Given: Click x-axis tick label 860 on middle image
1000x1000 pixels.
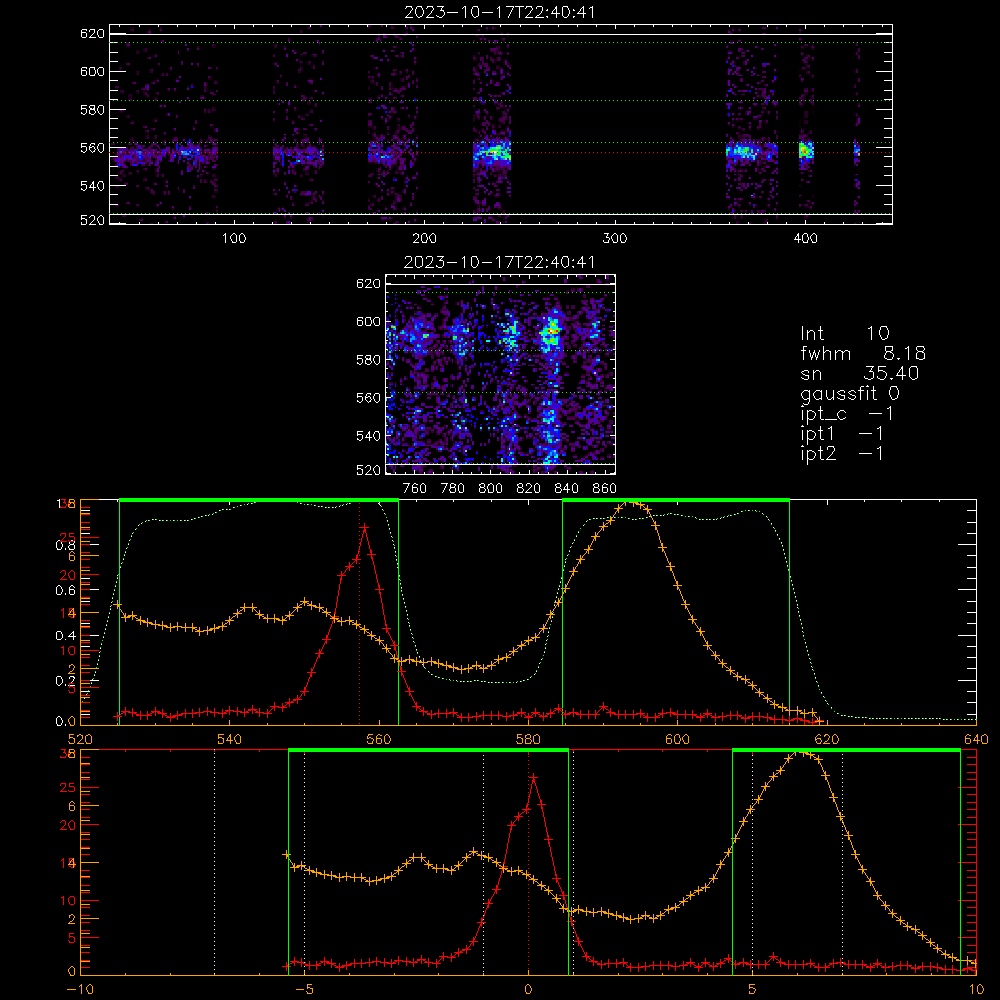Looking at the screenshot, I should 605,489.
